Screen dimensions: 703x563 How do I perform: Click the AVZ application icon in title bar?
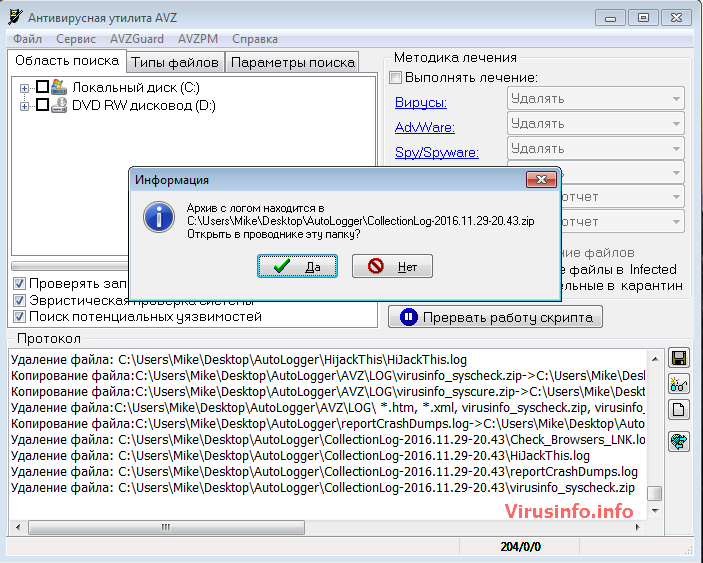click(x=16, y=17)
